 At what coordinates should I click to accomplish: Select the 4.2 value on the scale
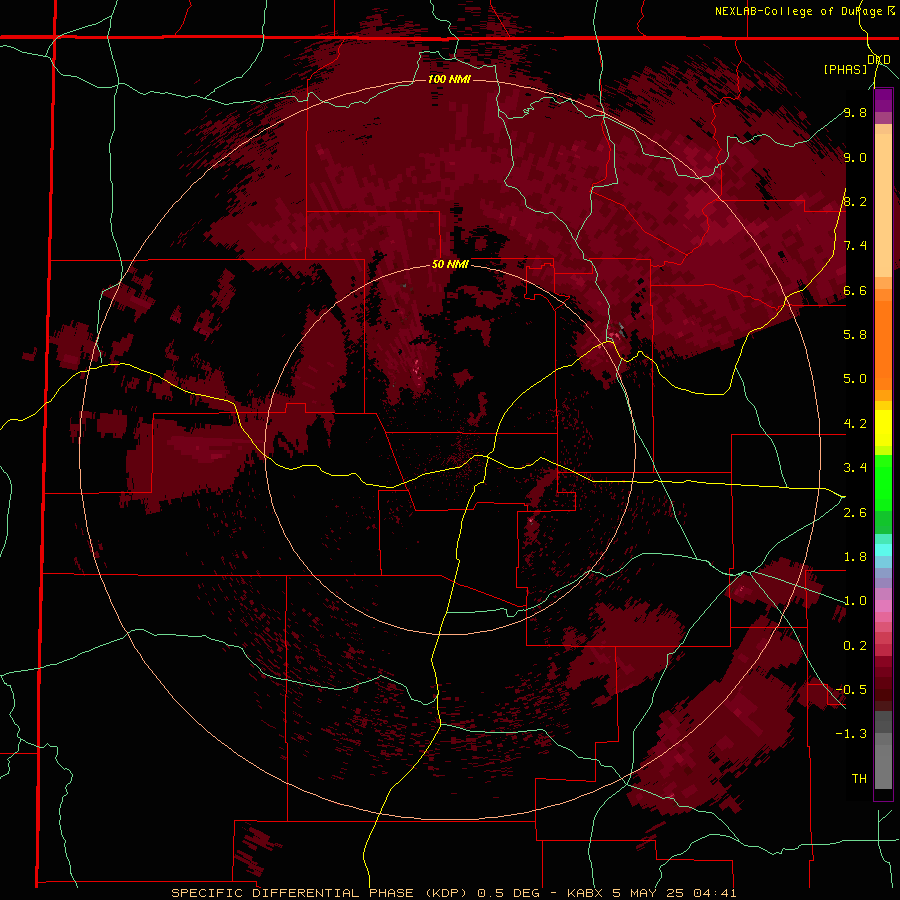click(855, 424)
